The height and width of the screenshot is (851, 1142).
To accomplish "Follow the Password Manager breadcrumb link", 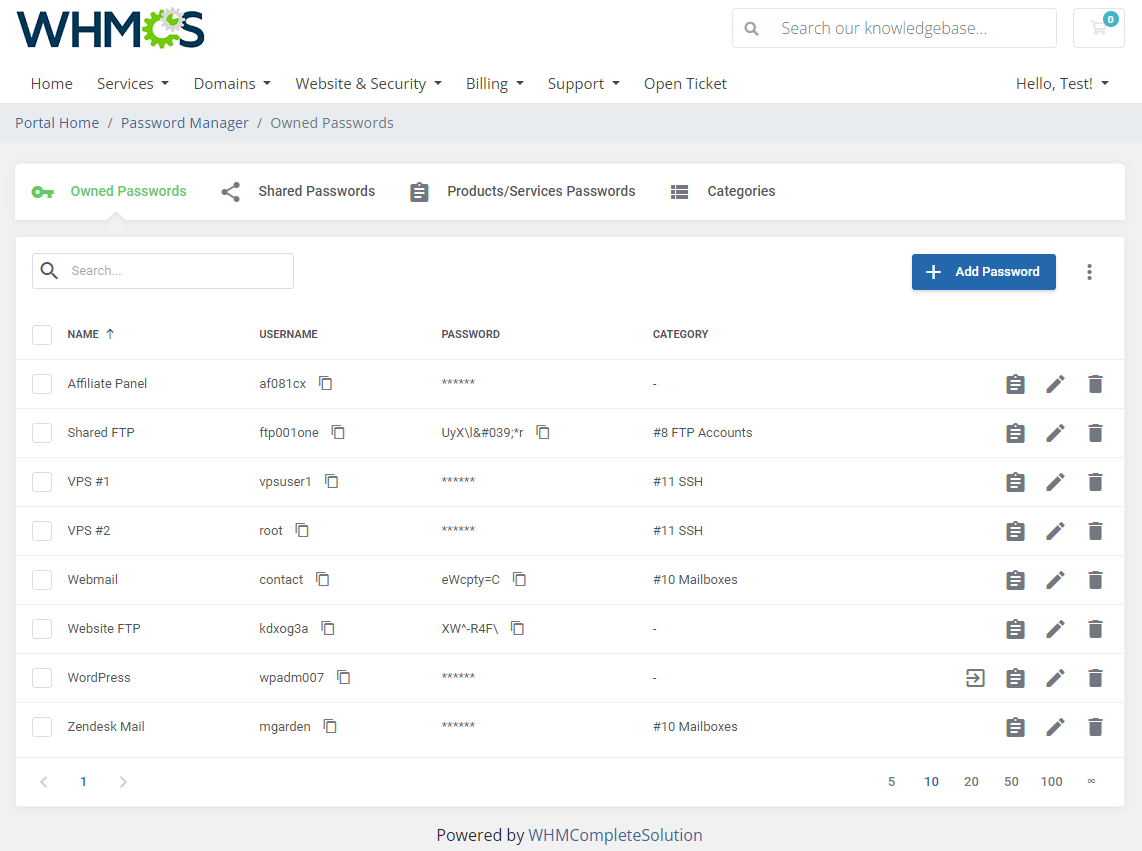I will (184, 123).
